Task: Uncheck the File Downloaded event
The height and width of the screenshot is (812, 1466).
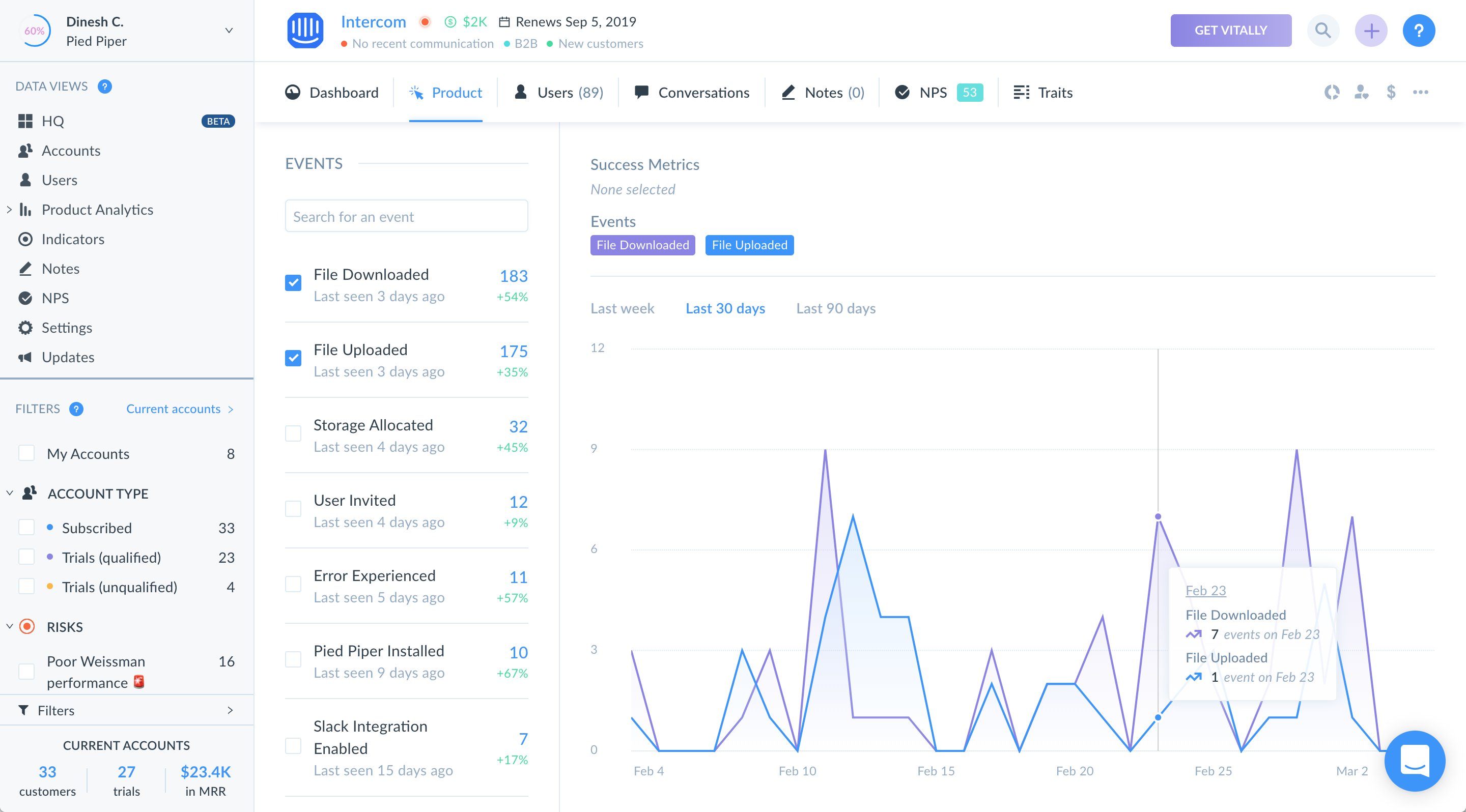Action: [293, 282]
